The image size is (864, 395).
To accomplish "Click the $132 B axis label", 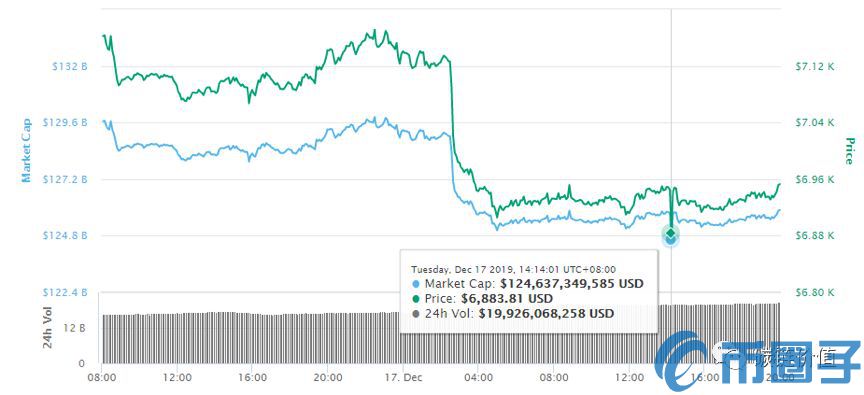I will coord(70,66).
